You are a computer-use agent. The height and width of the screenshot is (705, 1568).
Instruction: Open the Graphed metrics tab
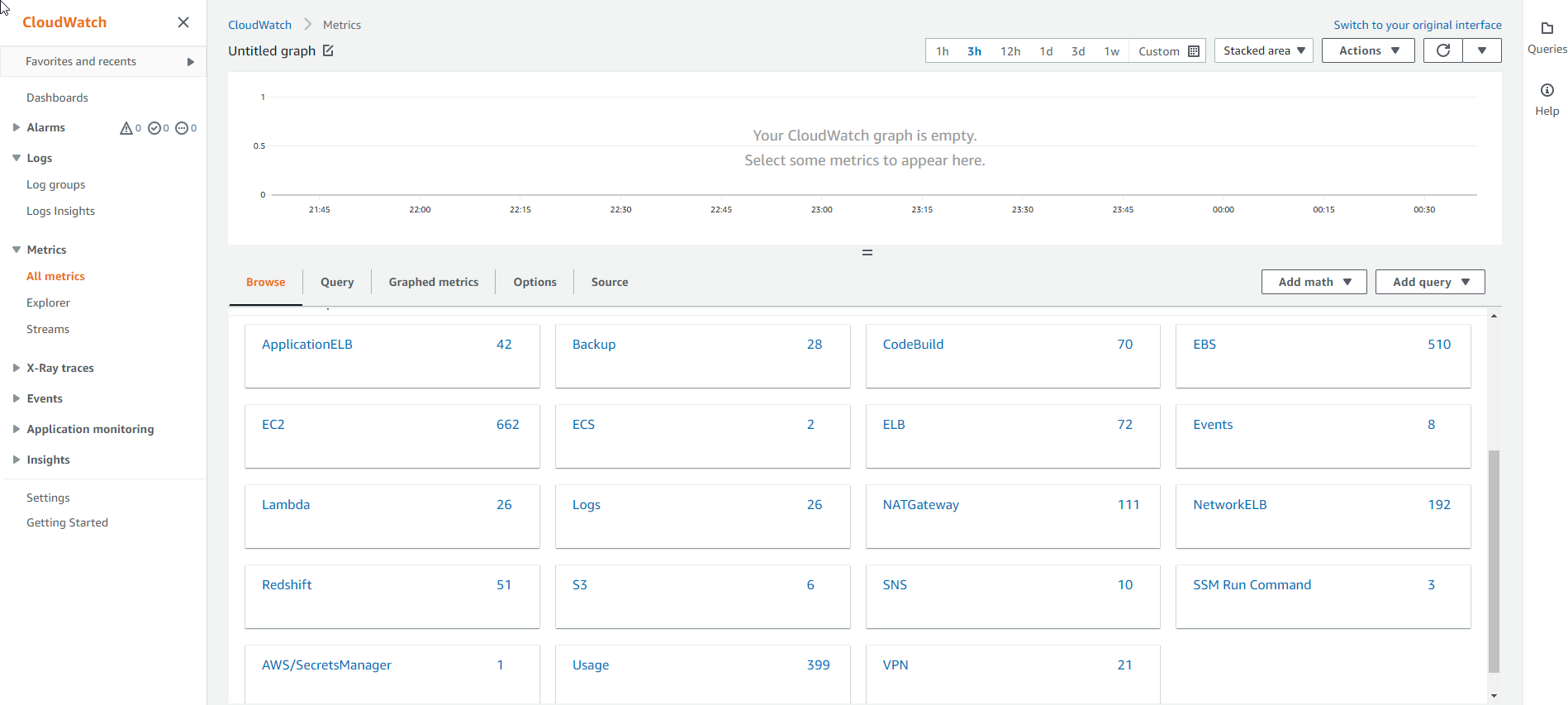tap(434, 282)
